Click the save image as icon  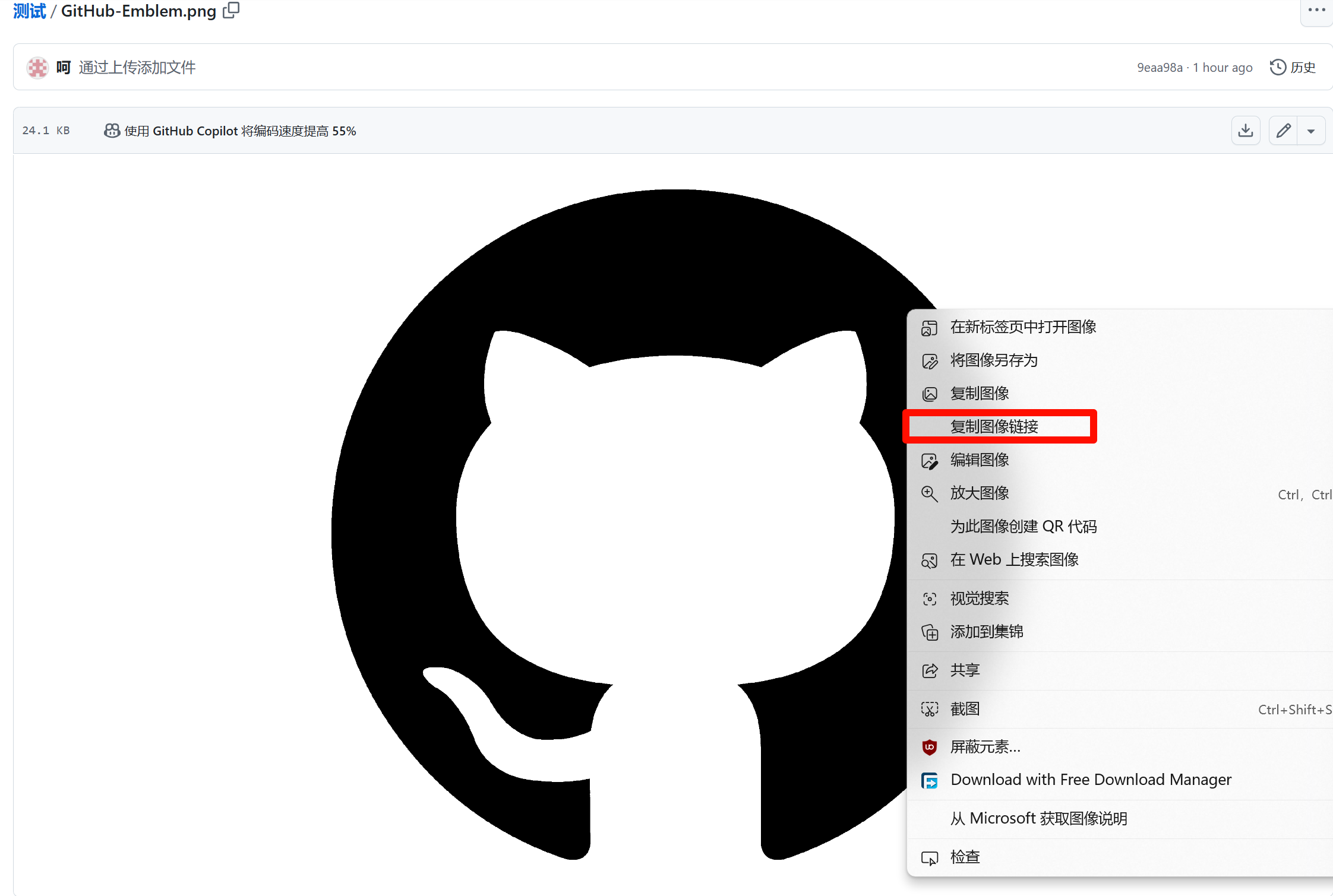pos(929,361)
